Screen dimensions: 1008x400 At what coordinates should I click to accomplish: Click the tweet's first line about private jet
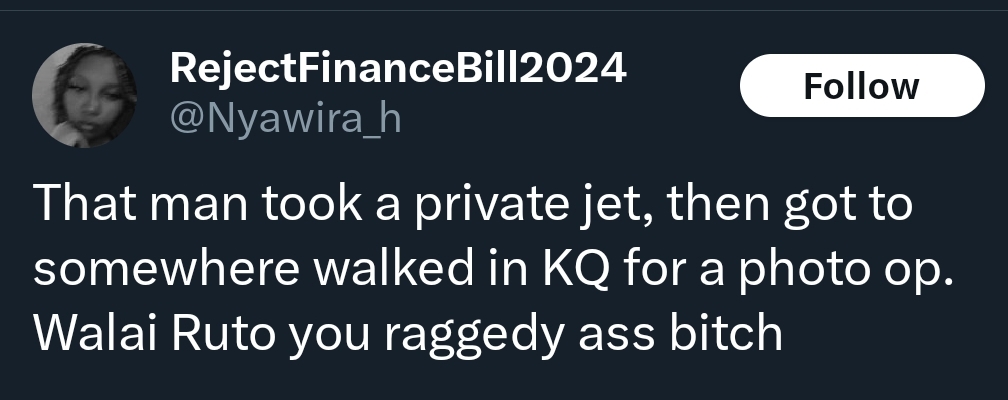[x=472, y=204]
